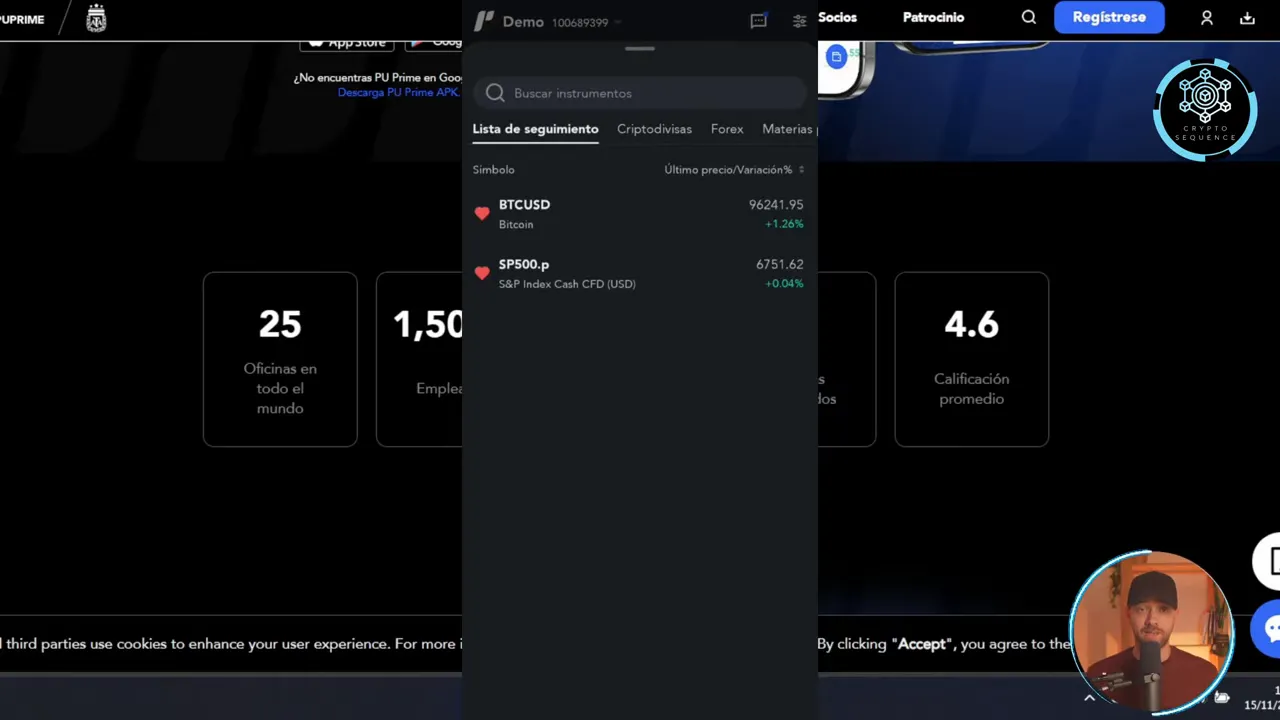The width and height of the screenshot is (1280, 720).
Task: Sort by Último precio/Variación% column
Action: point(734,170)
